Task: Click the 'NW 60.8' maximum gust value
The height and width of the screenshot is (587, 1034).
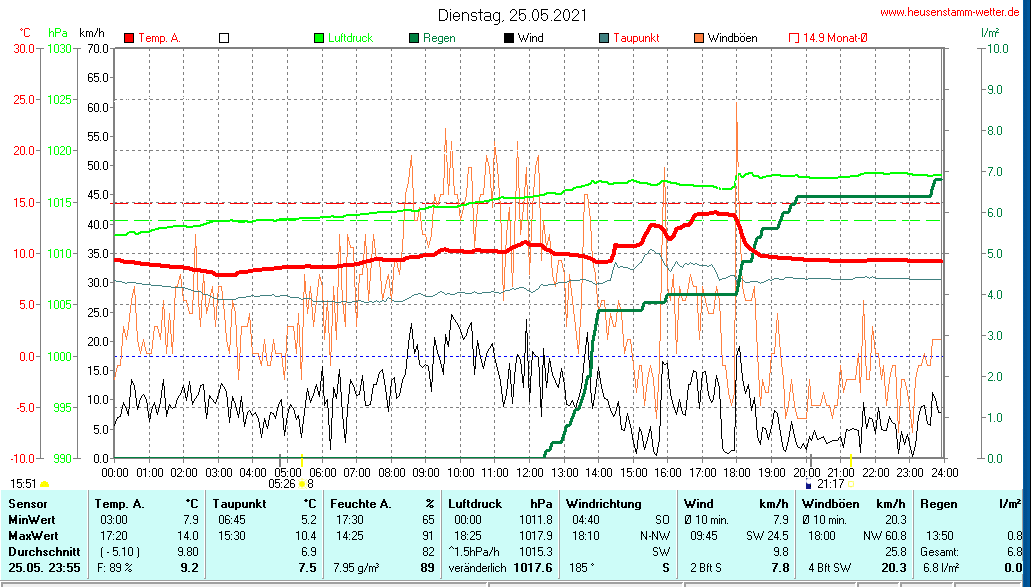Action: [884, 536]
